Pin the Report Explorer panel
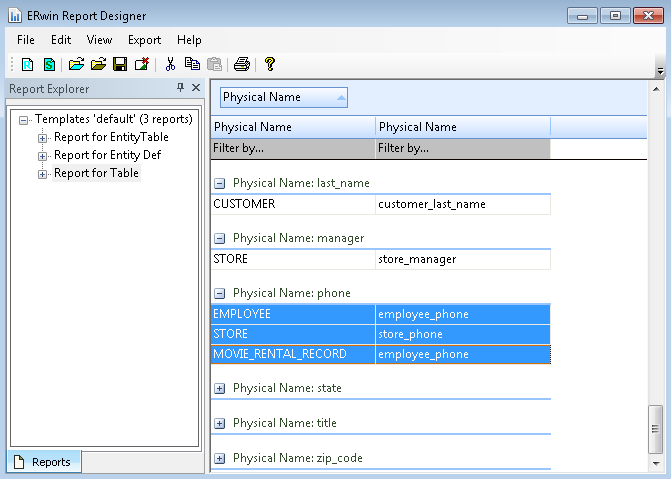This screenshot has width=671, height=479. point(180,89)
